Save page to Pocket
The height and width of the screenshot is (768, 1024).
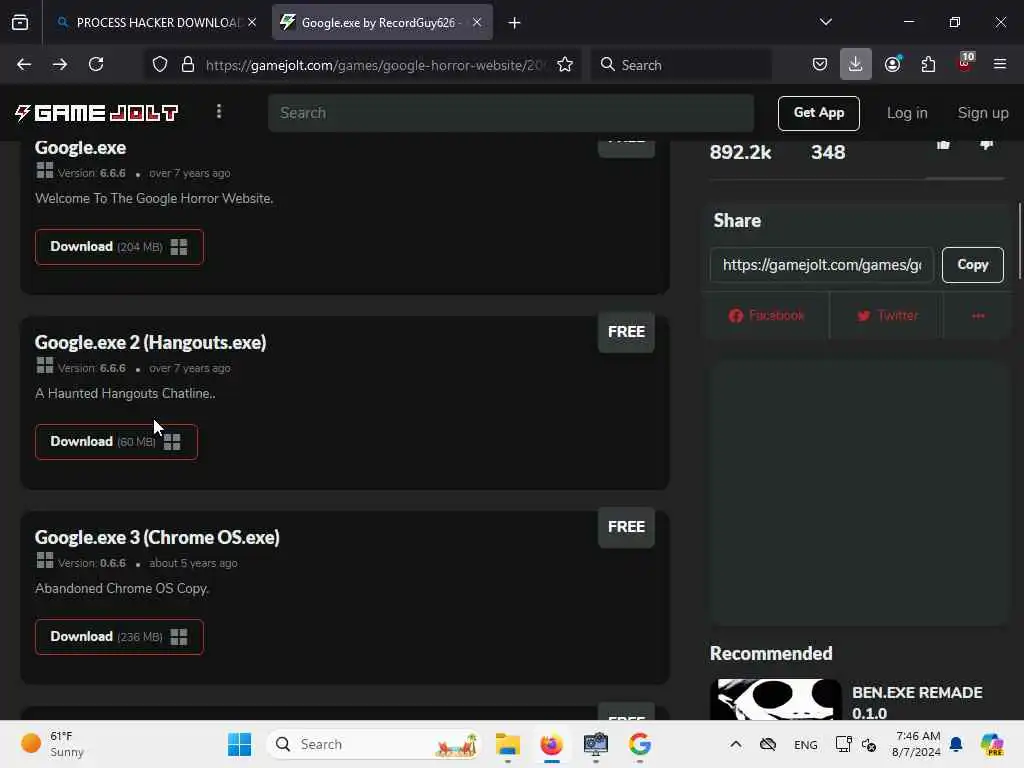point(820,64)
